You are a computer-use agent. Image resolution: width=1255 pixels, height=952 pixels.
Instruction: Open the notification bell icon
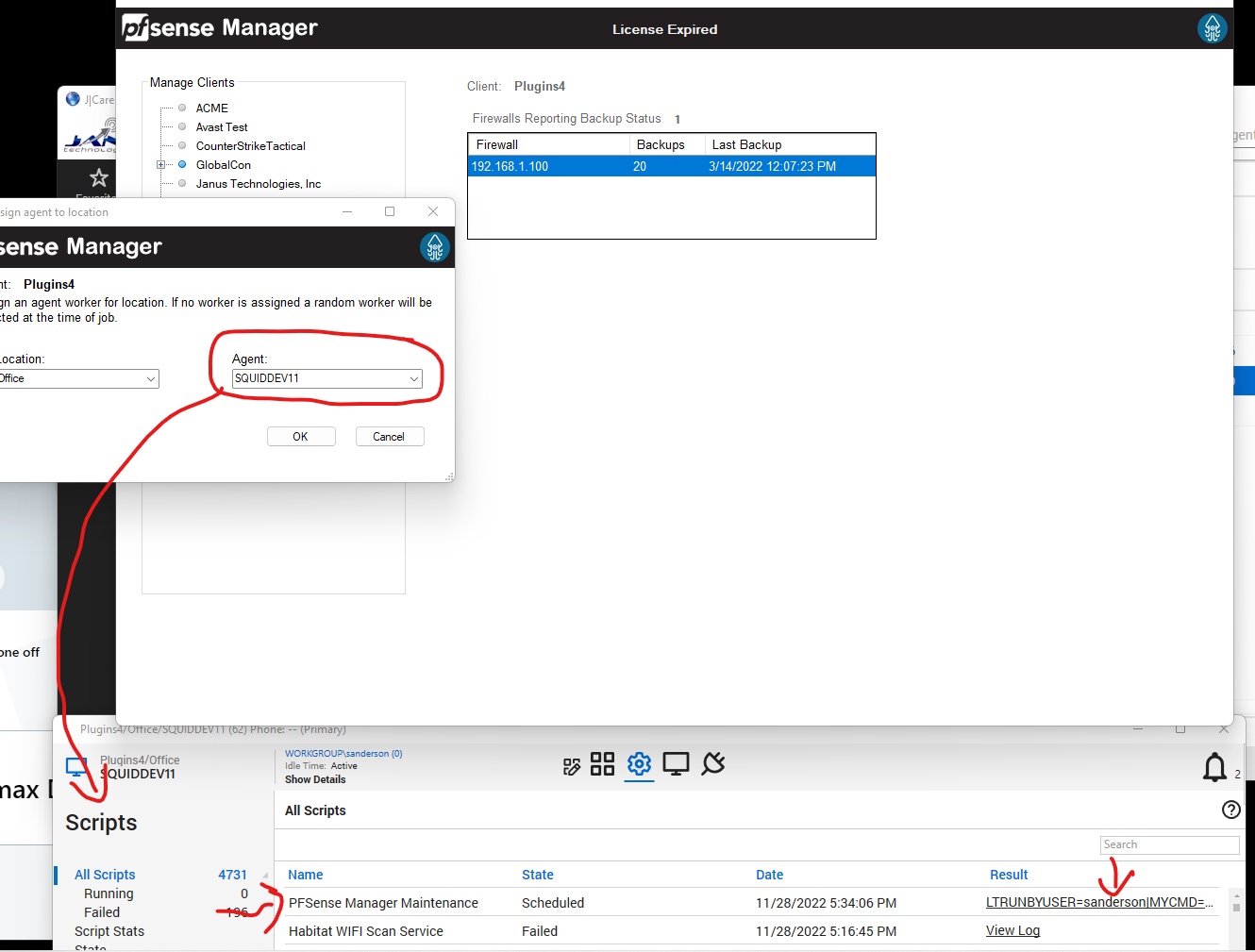(1215, 767)
